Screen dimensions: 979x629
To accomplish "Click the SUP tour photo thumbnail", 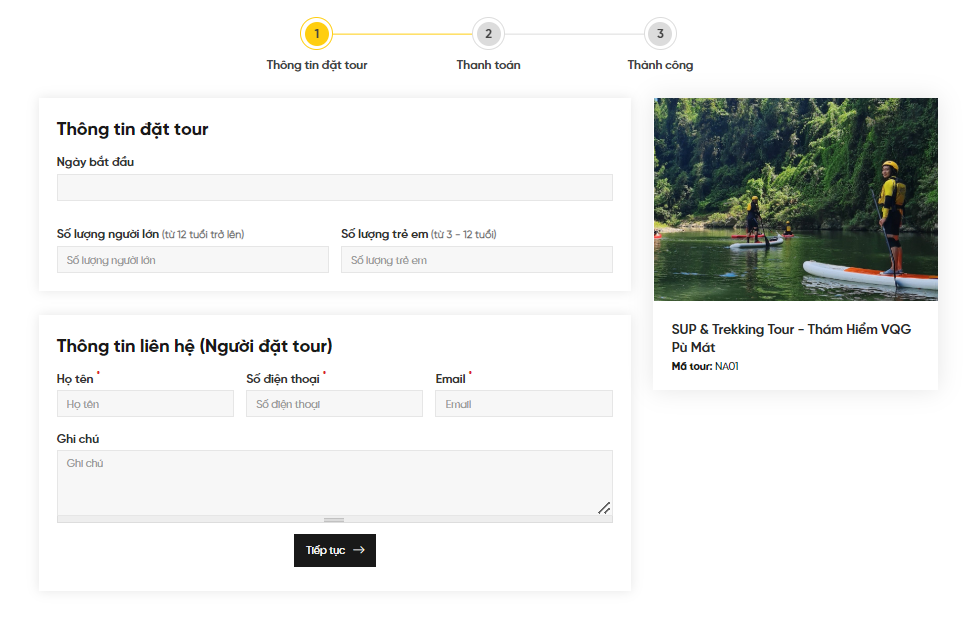I will [795, 199].
